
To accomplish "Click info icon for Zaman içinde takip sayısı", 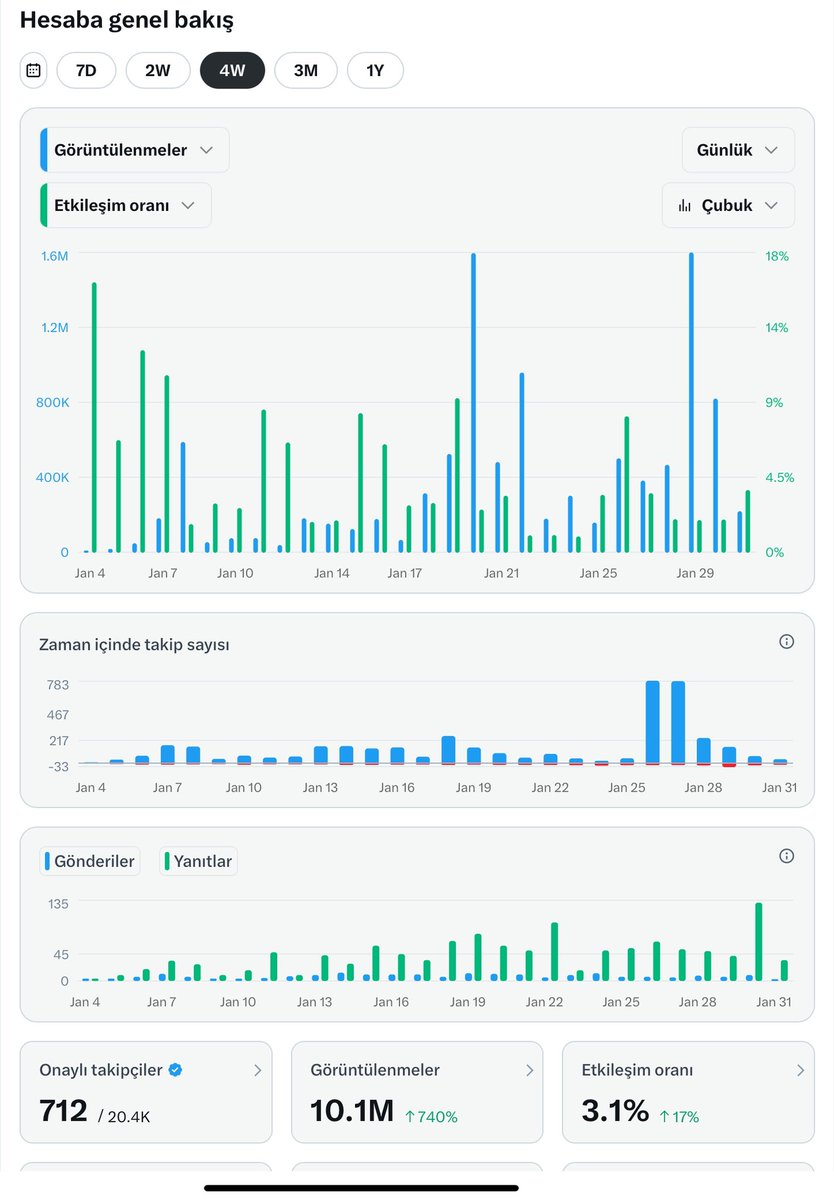I will (x=786, y=642).
